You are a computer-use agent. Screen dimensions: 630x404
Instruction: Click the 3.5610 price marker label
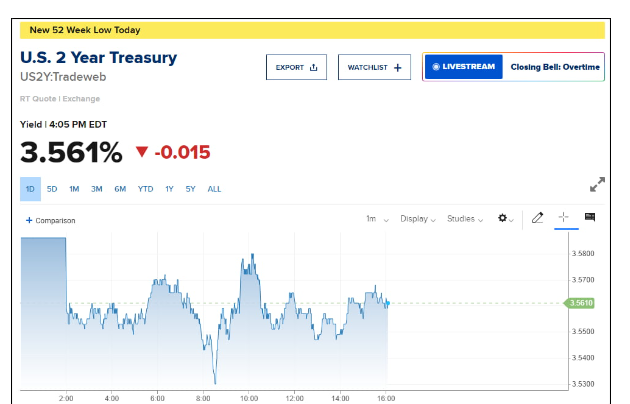pyautogui.click(x=581, y=302)
